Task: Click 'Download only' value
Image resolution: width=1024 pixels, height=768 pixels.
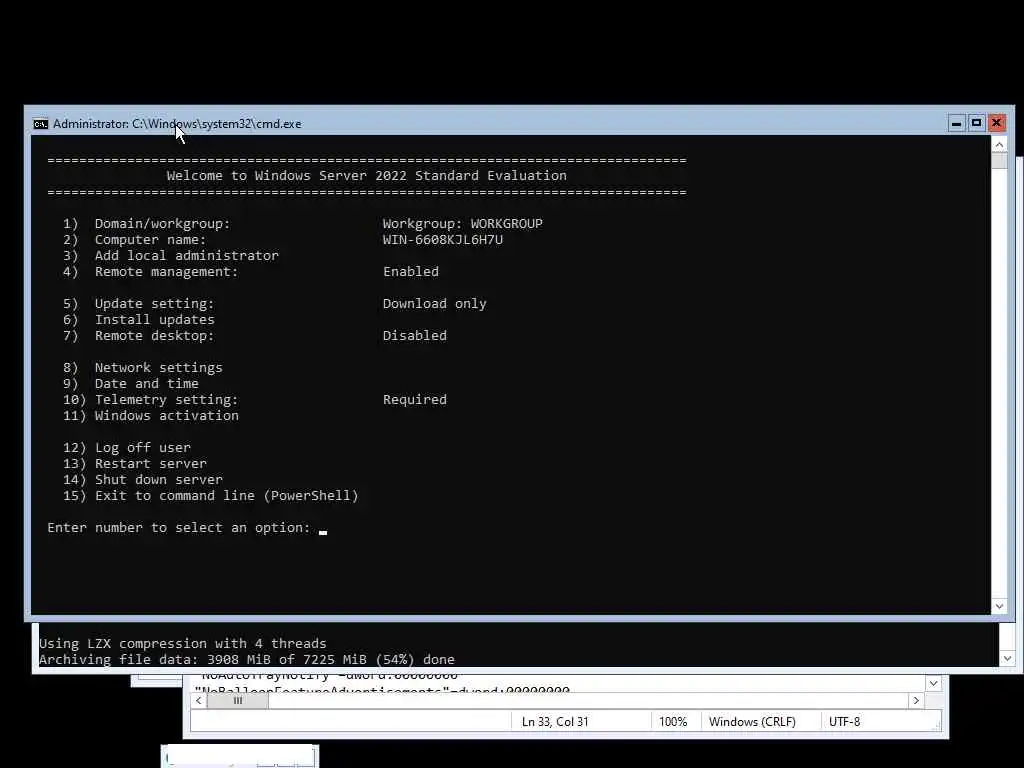Action: [434, 304]
